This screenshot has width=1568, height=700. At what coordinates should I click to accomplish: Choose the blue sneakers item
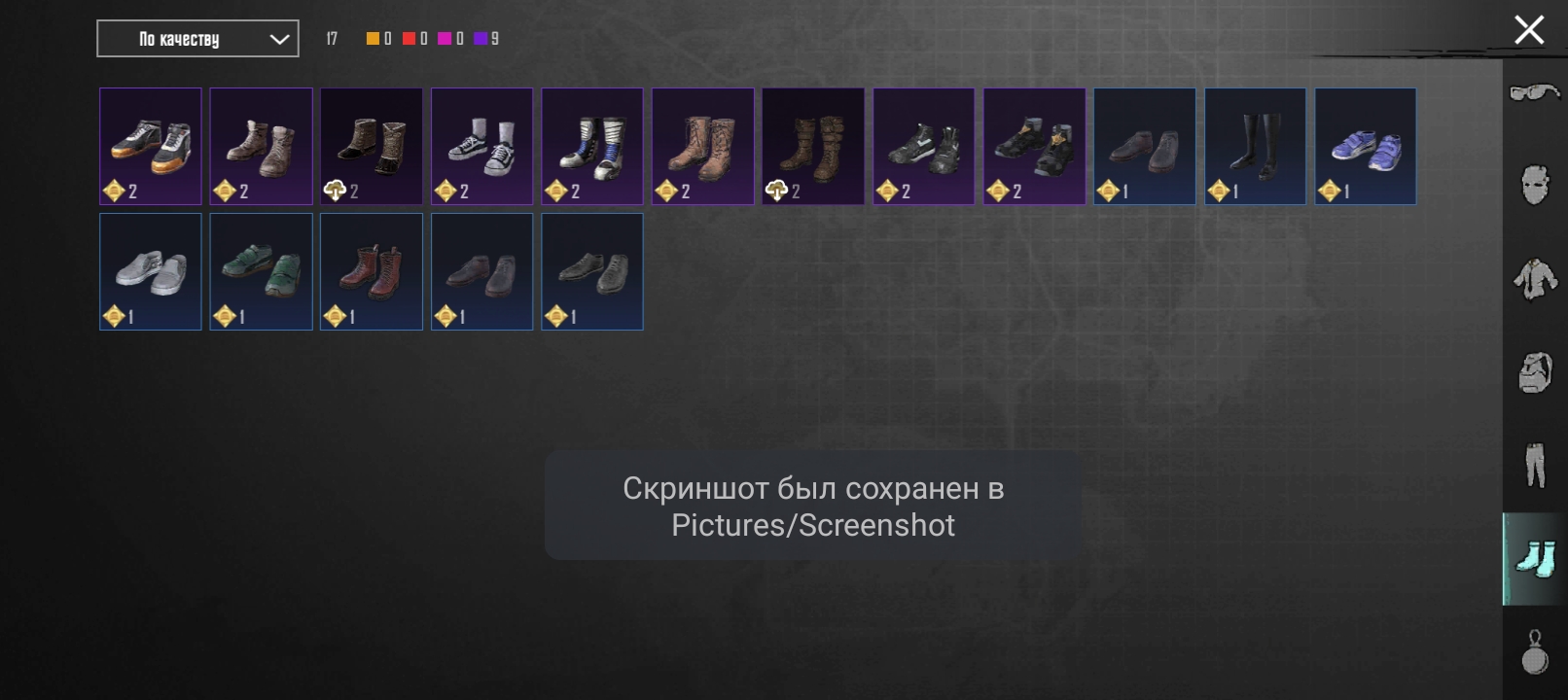(x=1366, y=146)
